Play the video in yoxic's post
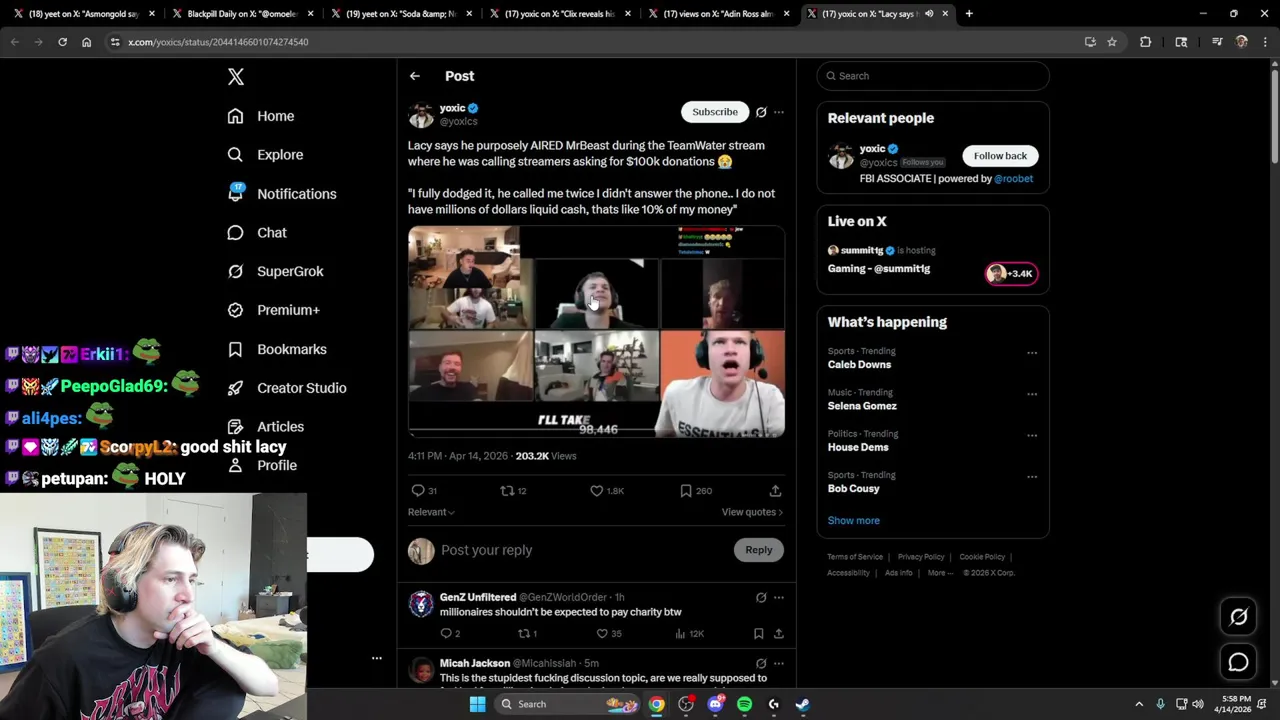Screen dimensions: 1280x720 coord(596,332)
